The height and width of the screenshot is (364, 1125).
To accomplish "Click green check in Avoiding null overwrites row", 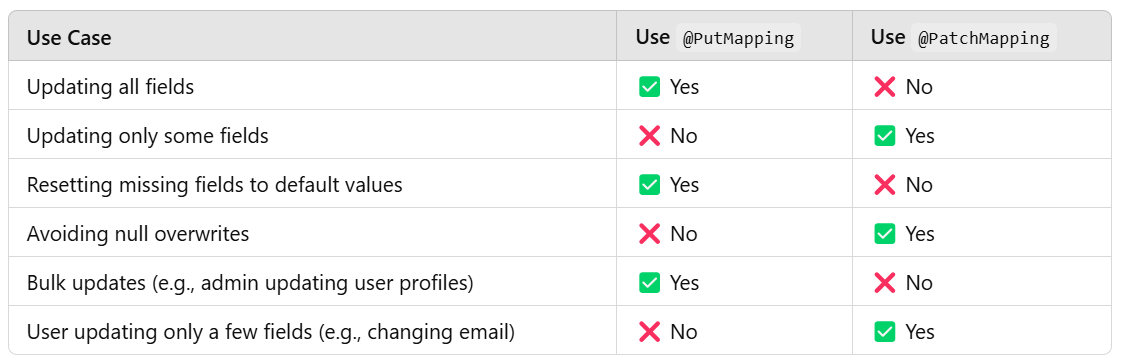I will click(x=885, y=233).
